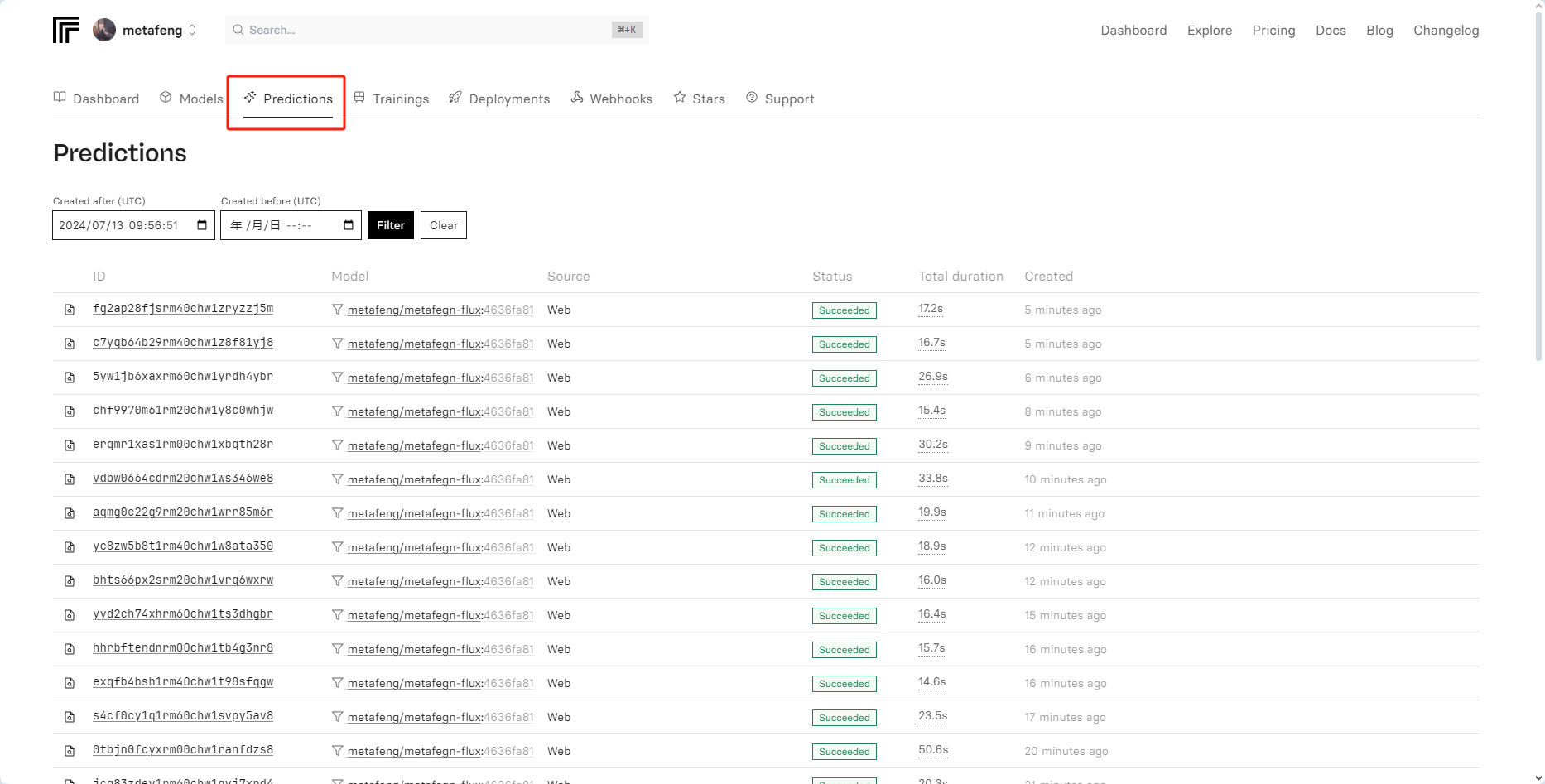Click model filter icon in 17.2s row

point(337,310)
